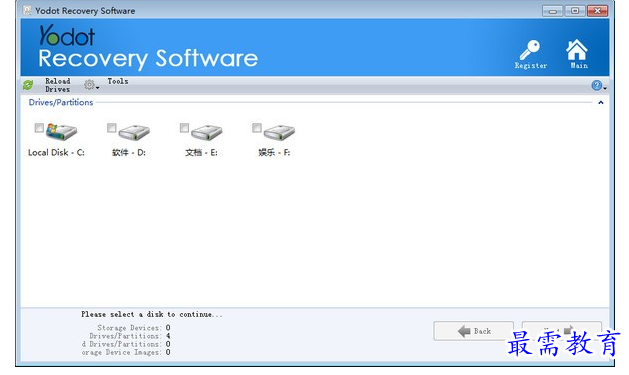Select the F: drive icon
This screenshot has width=629, height=375.
click(279, 132)
